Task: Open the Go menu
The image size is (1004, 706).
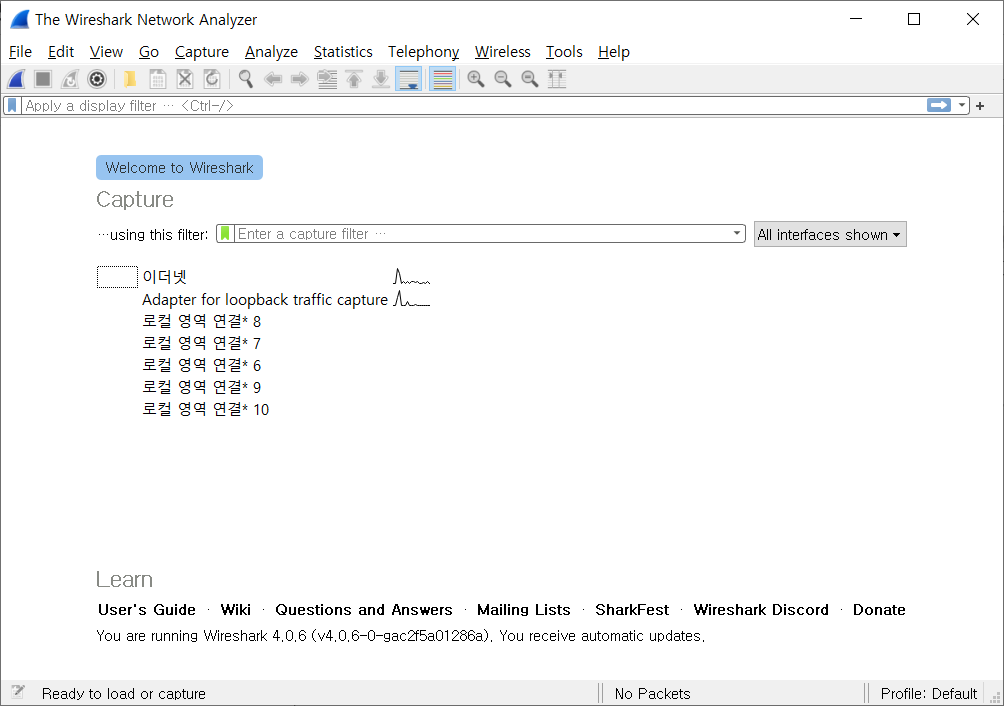Action: tap(149, 52)
